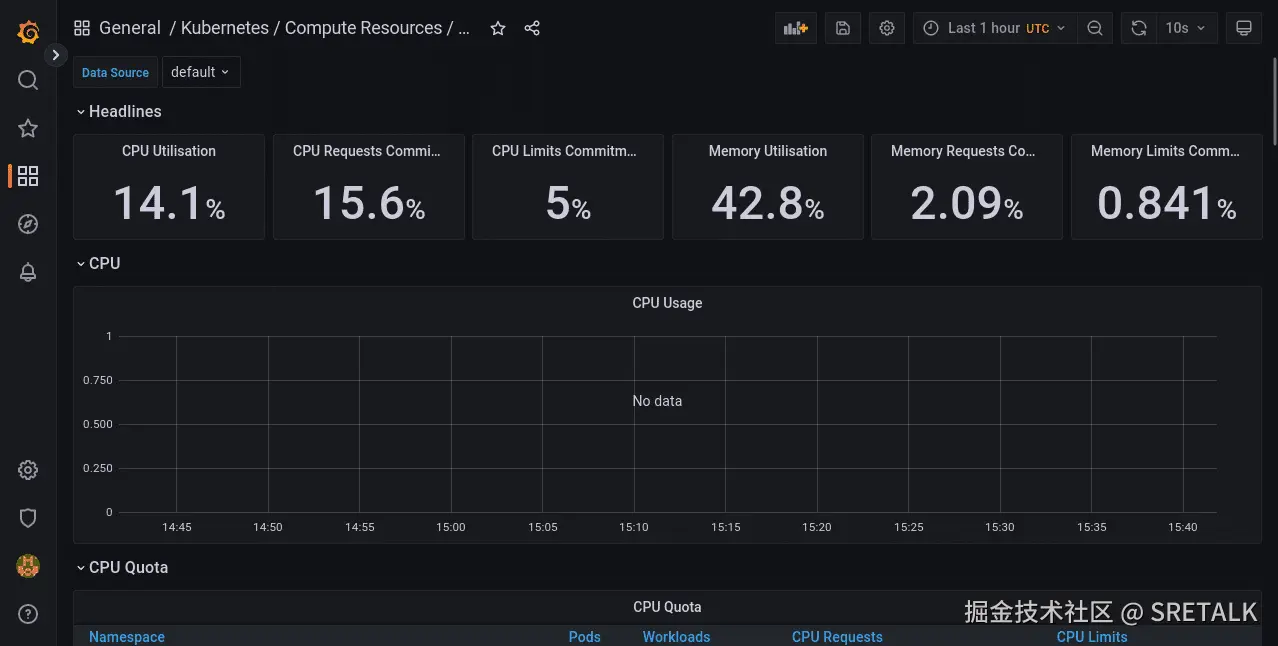
Task: Open dashboard settings gear in toolbar
Action: (x=887, y=28)
